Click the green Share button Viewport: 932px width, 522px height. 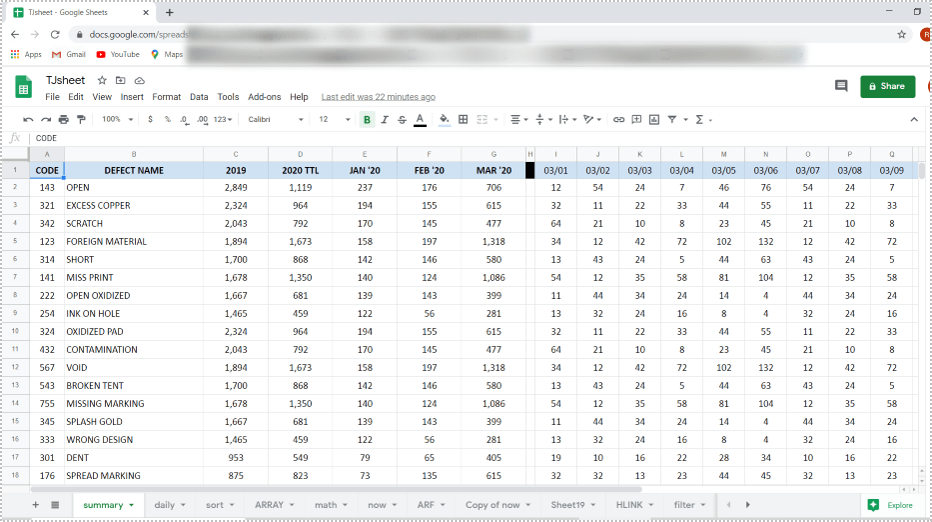(887, 86)
